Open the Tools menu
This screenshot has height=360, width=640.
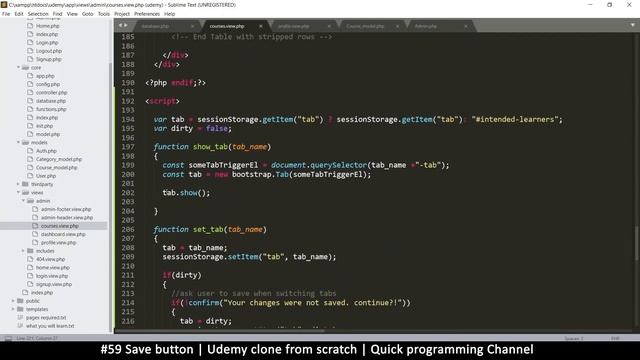coord(104,14)
